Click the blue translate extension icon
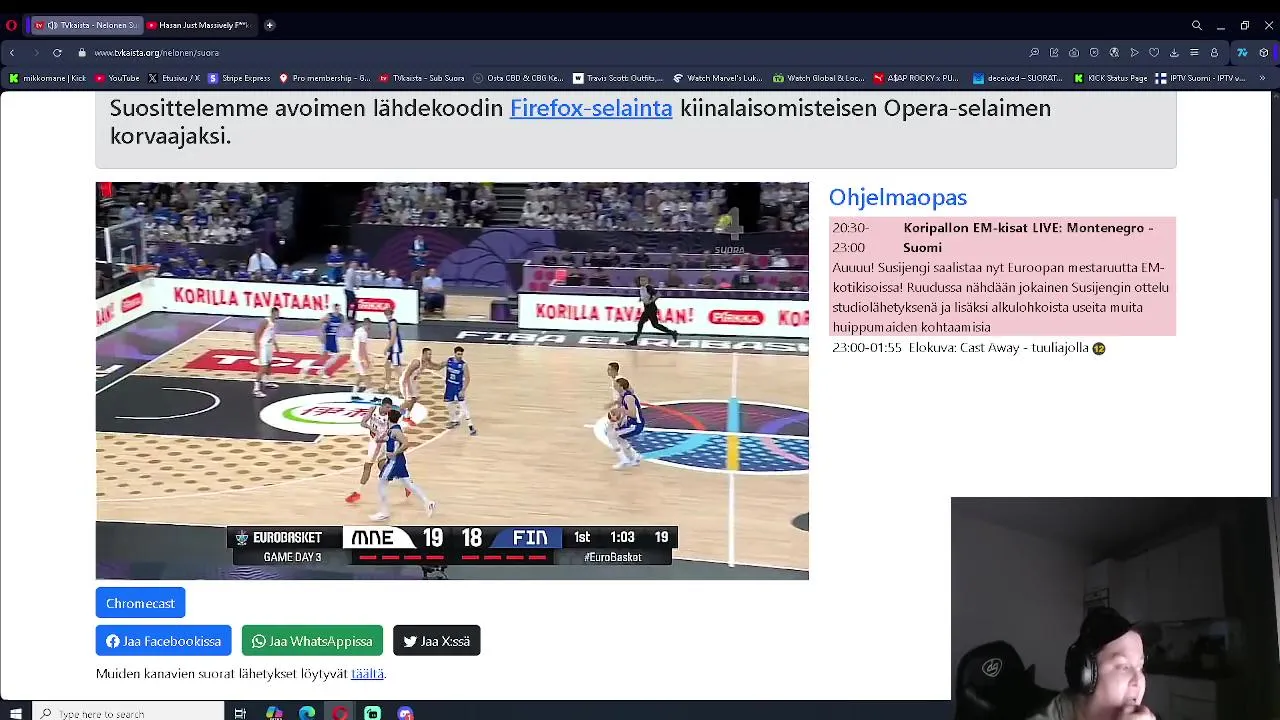Screen dimensions: 1280x720 [x=1242, y=52]
